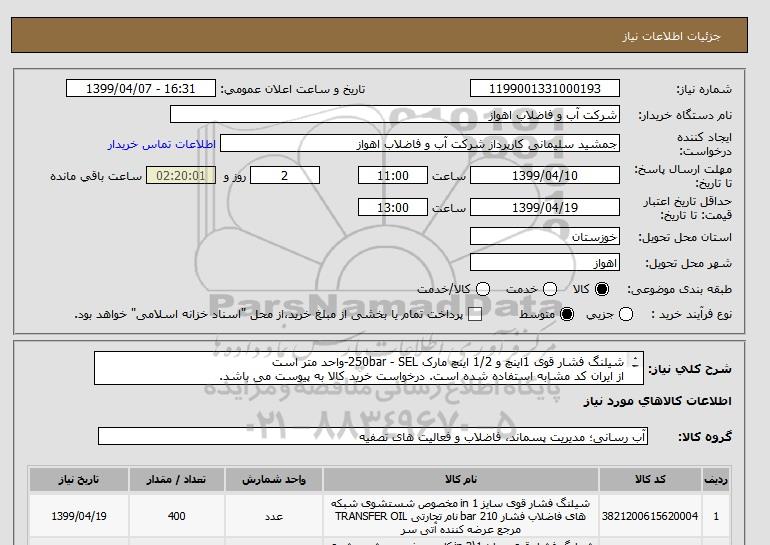Tick the اسناد خزانه اسلامی payment checkbox
This screenshot has width=770, height=545.
[x=475, y=315]
